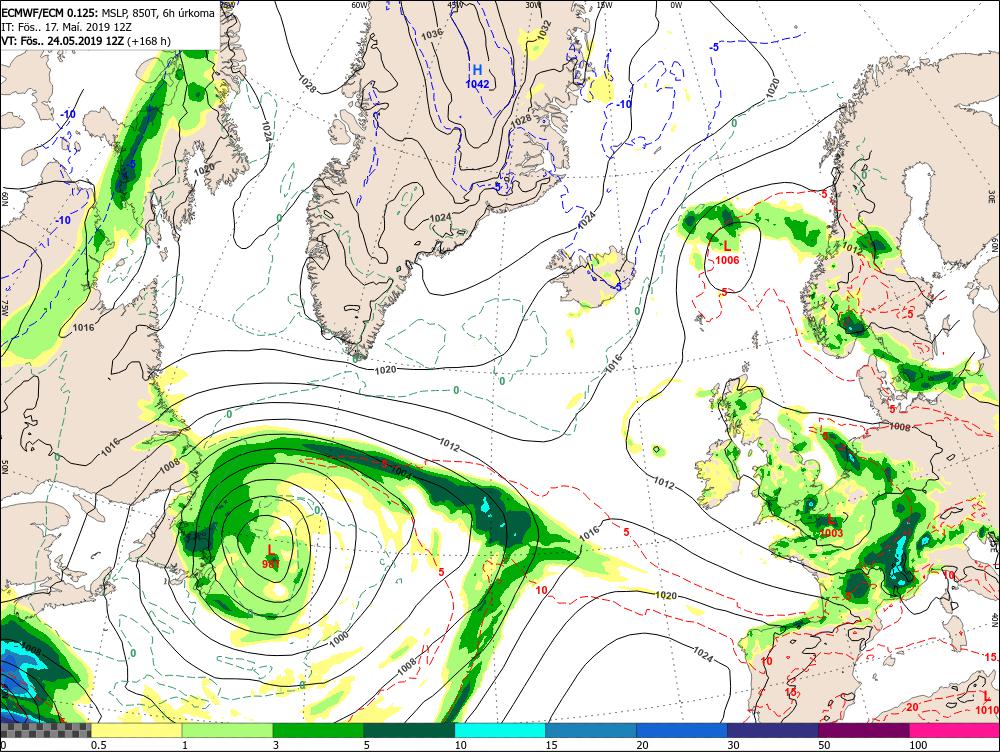This screenshot has height=752, width=1000.
Task: Click the light green 1–3 legend swatch
Action: point(227,730)
